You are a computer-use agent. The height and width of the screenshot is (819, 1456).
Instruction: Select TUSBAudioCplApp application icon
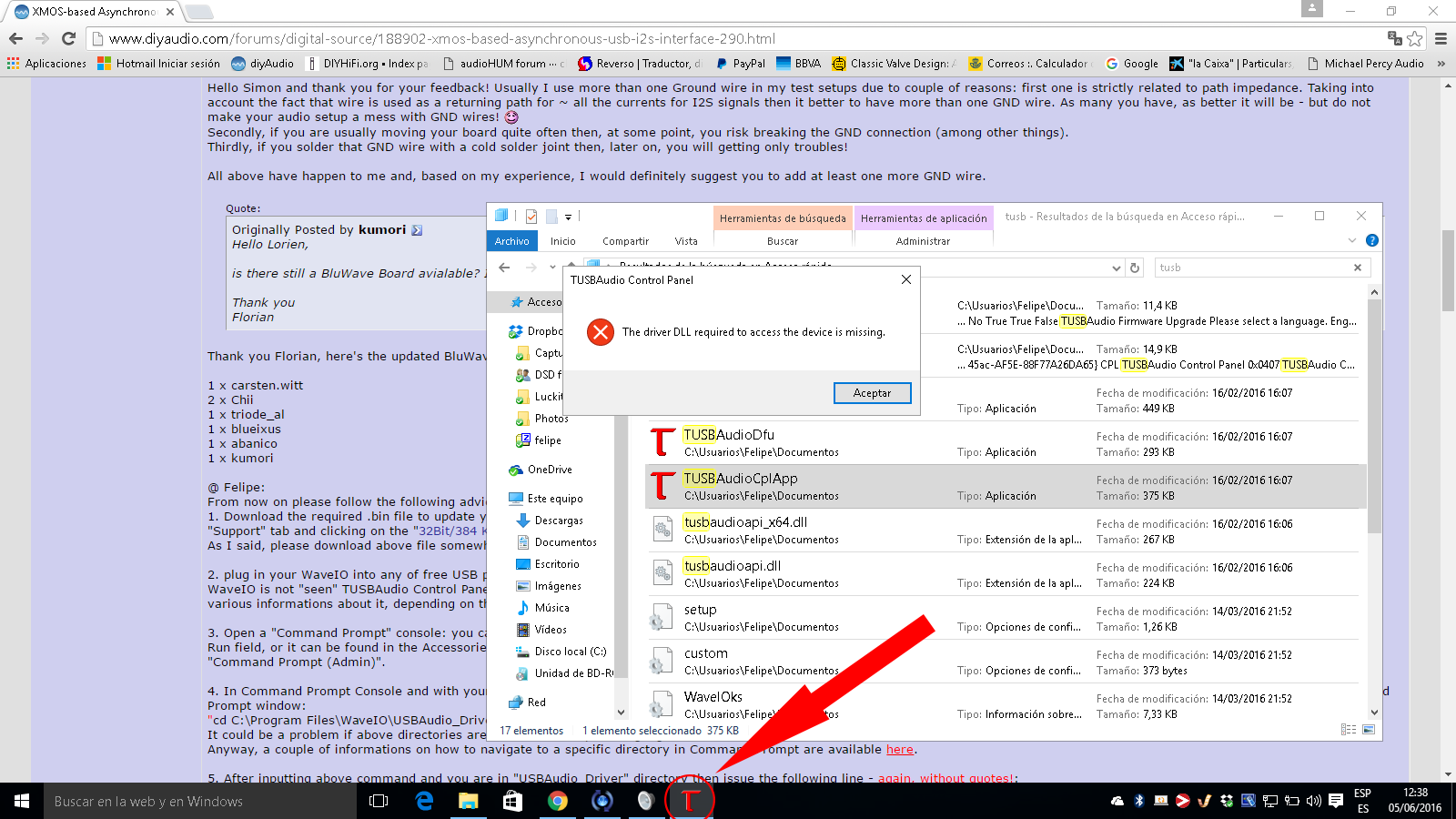click(x=662, y=486)
